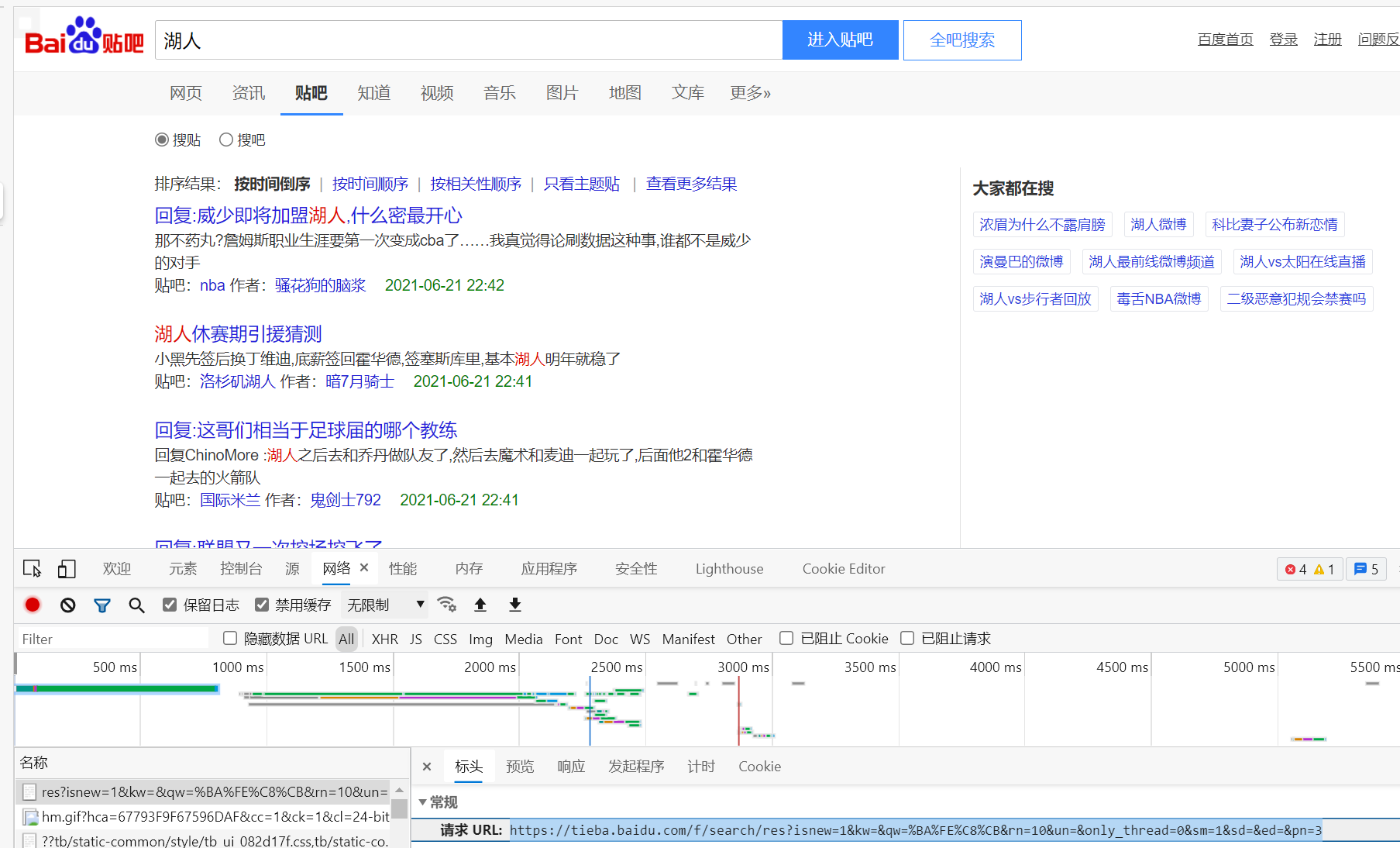Enable 已阻止请求 checkbox

pyautogui.click(x=907, y=638)
